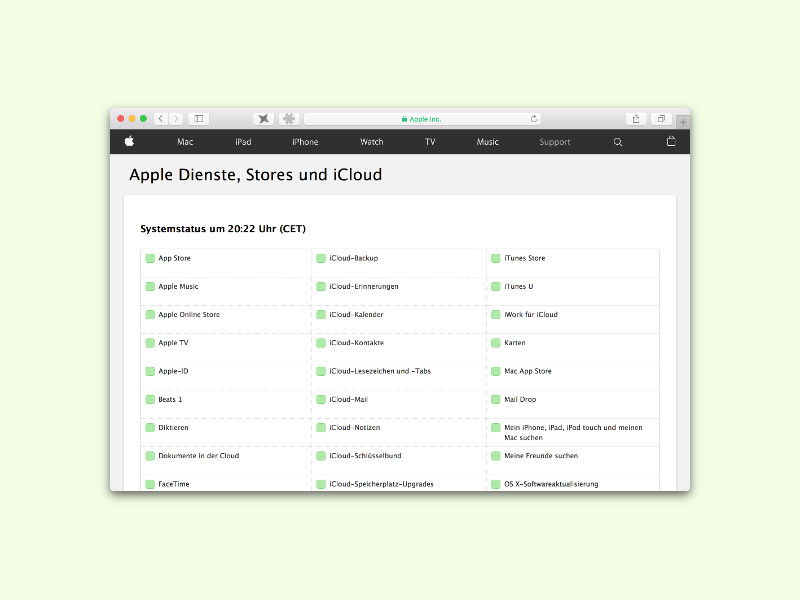Add a new tab with the plus button
Image resolution: width=800 pixels, height=600 pixels.
pyautogui.click(x=683, y=122)
